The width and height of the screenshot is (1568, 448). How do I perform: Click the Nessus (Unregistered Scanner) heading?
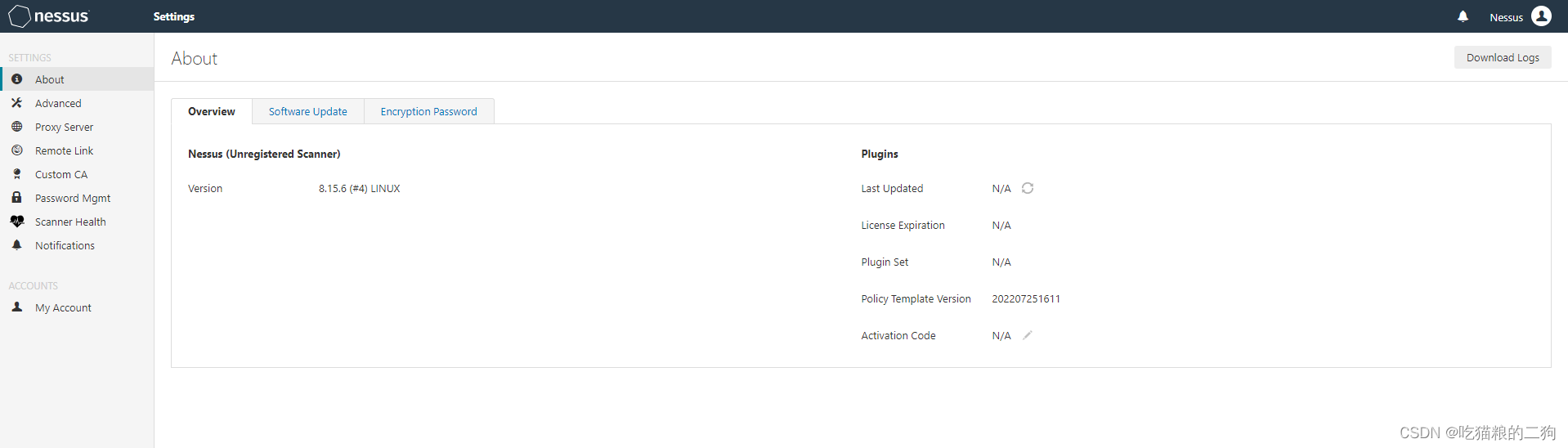pyautogui.click(x=264, y=154)
